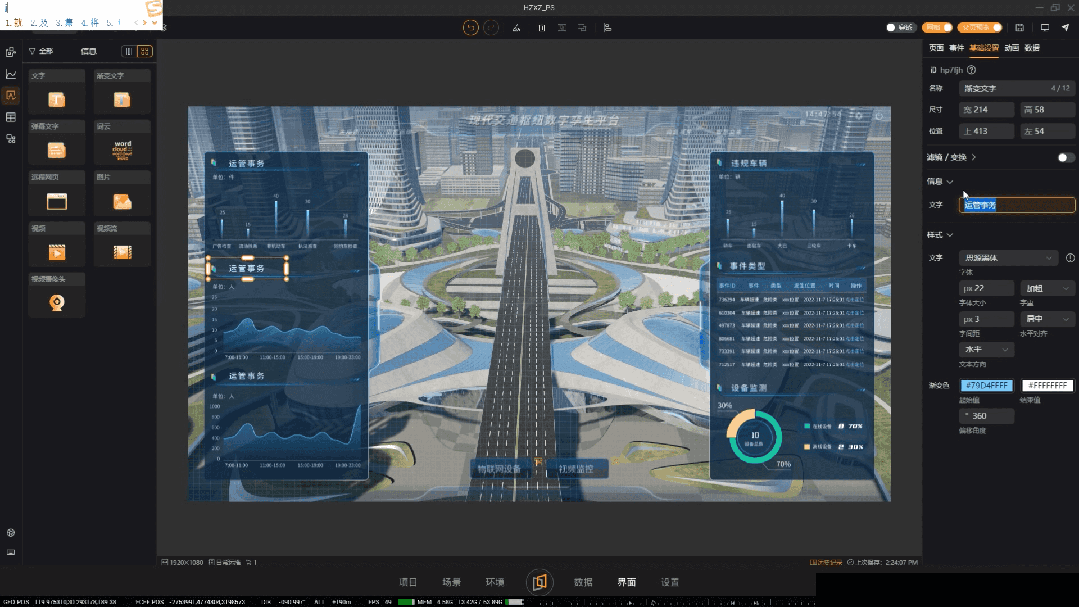Screen dimensions: 1079x607
Task: Click the undo arrow in toolbar
Action: point(471,28)
